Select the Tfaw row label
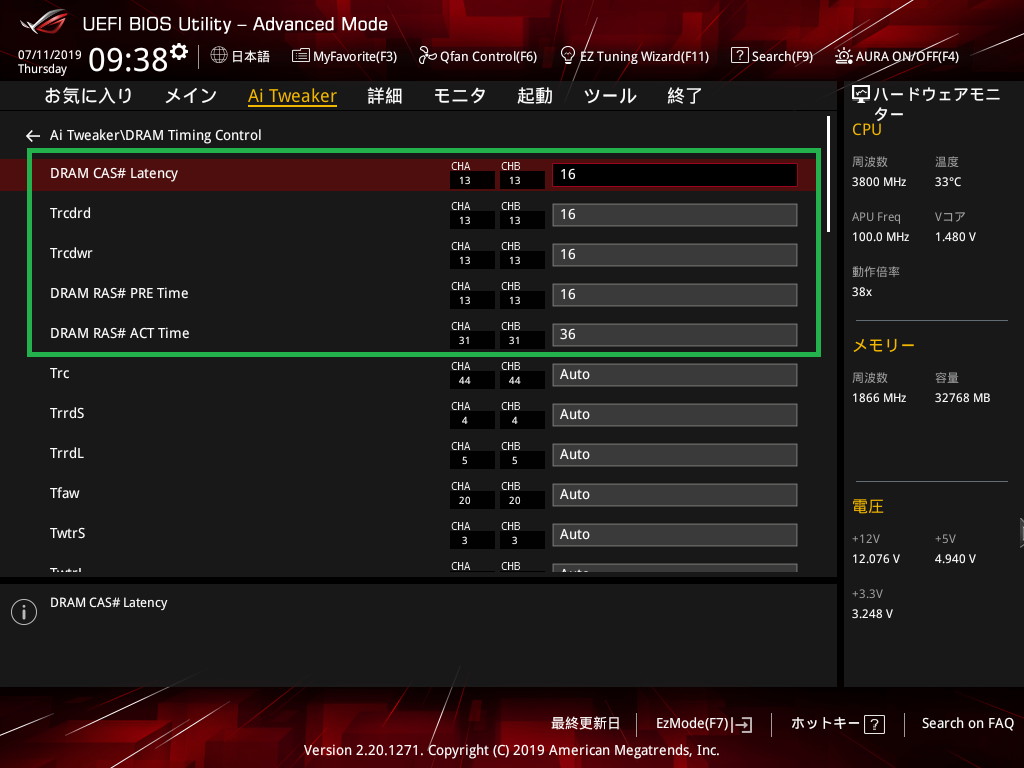 (65, 493)
